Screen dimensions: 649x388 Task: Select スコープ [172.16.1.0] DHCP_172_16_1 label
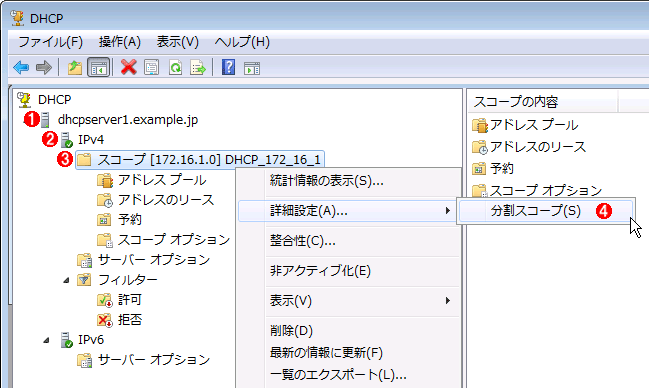click(209, 160)
